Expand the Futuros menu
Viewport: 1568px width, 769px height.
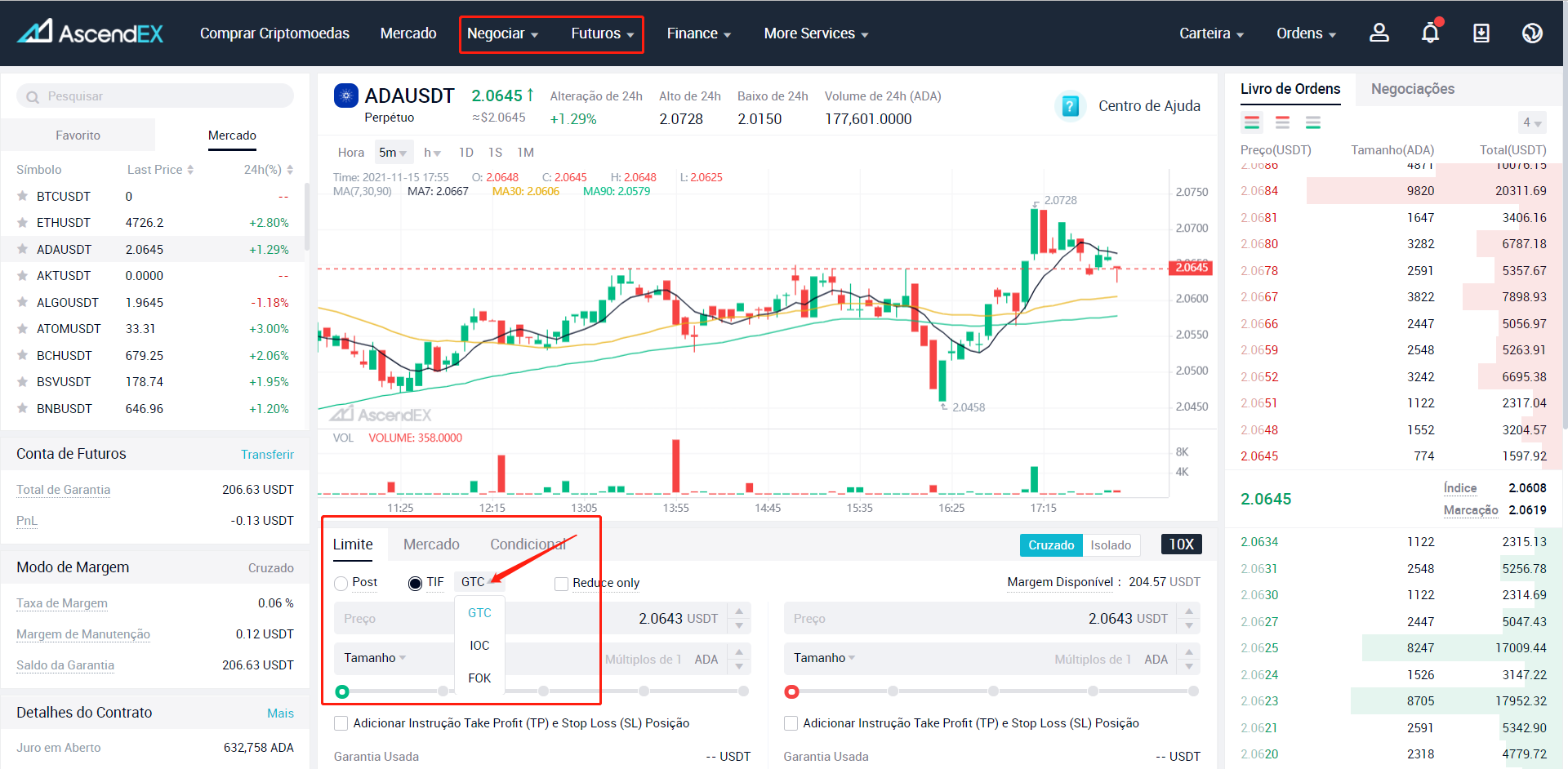pos(603,33)
